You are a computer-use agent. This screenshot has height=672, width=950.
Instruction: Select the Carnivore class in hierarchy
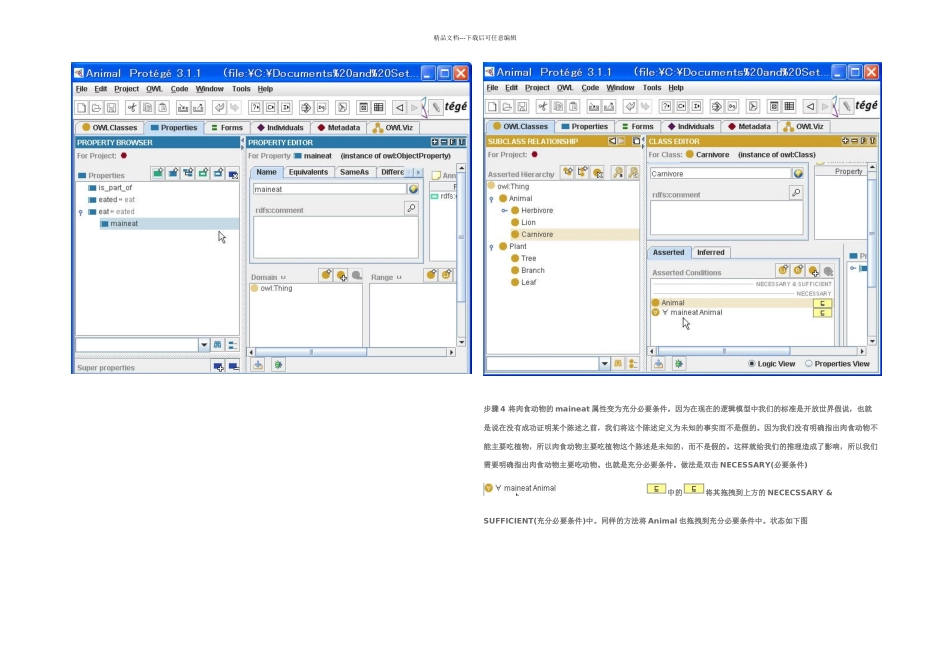click(537, 235)
